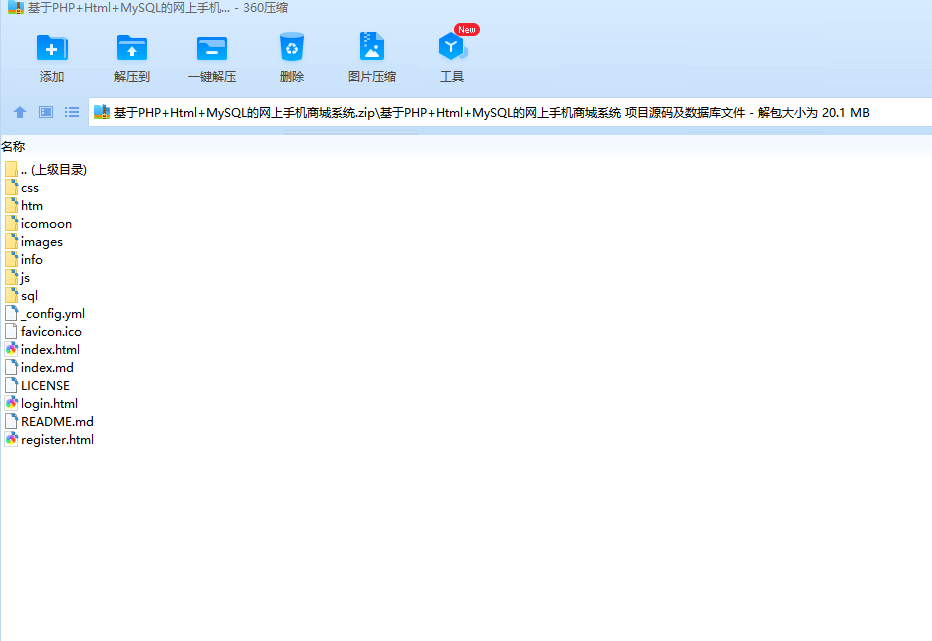The width and height of the screenshot is (932, 641).
Task: Select the README.md file
Action: point(49,421)
